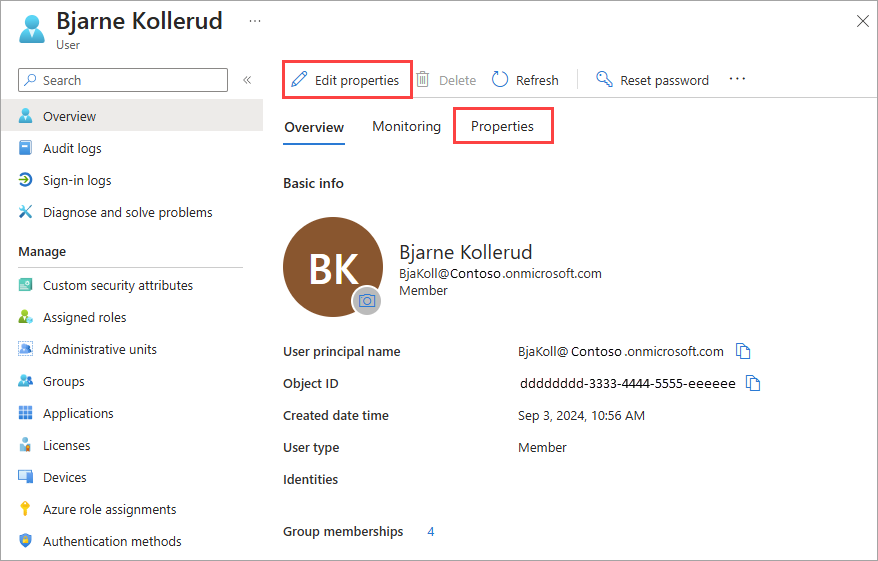
Task: Click the Identities label
Action: (310, 479)
